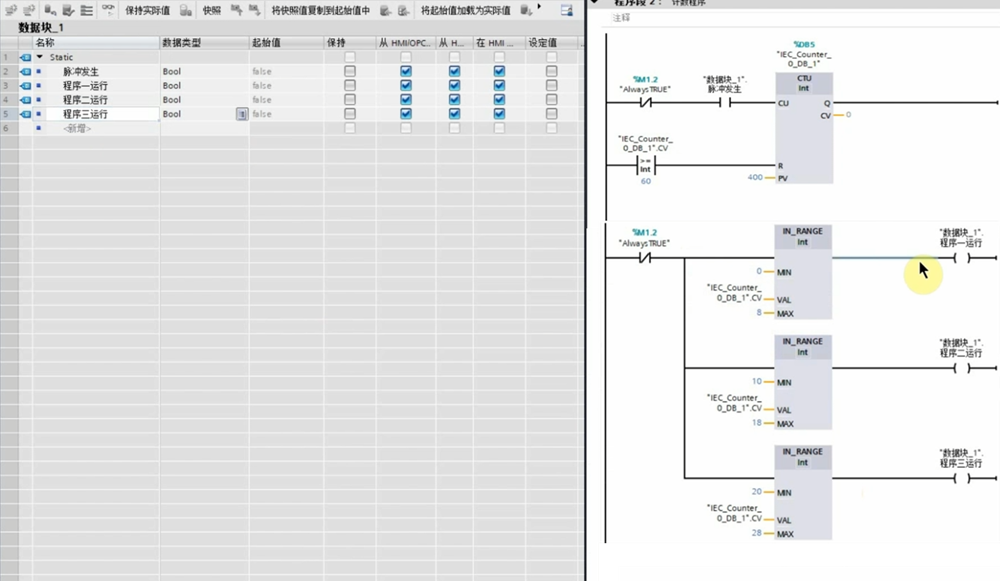
Task: Toggle 设定值 checkbox for 程序三运行 row
Action: click(x=551, y=114)
